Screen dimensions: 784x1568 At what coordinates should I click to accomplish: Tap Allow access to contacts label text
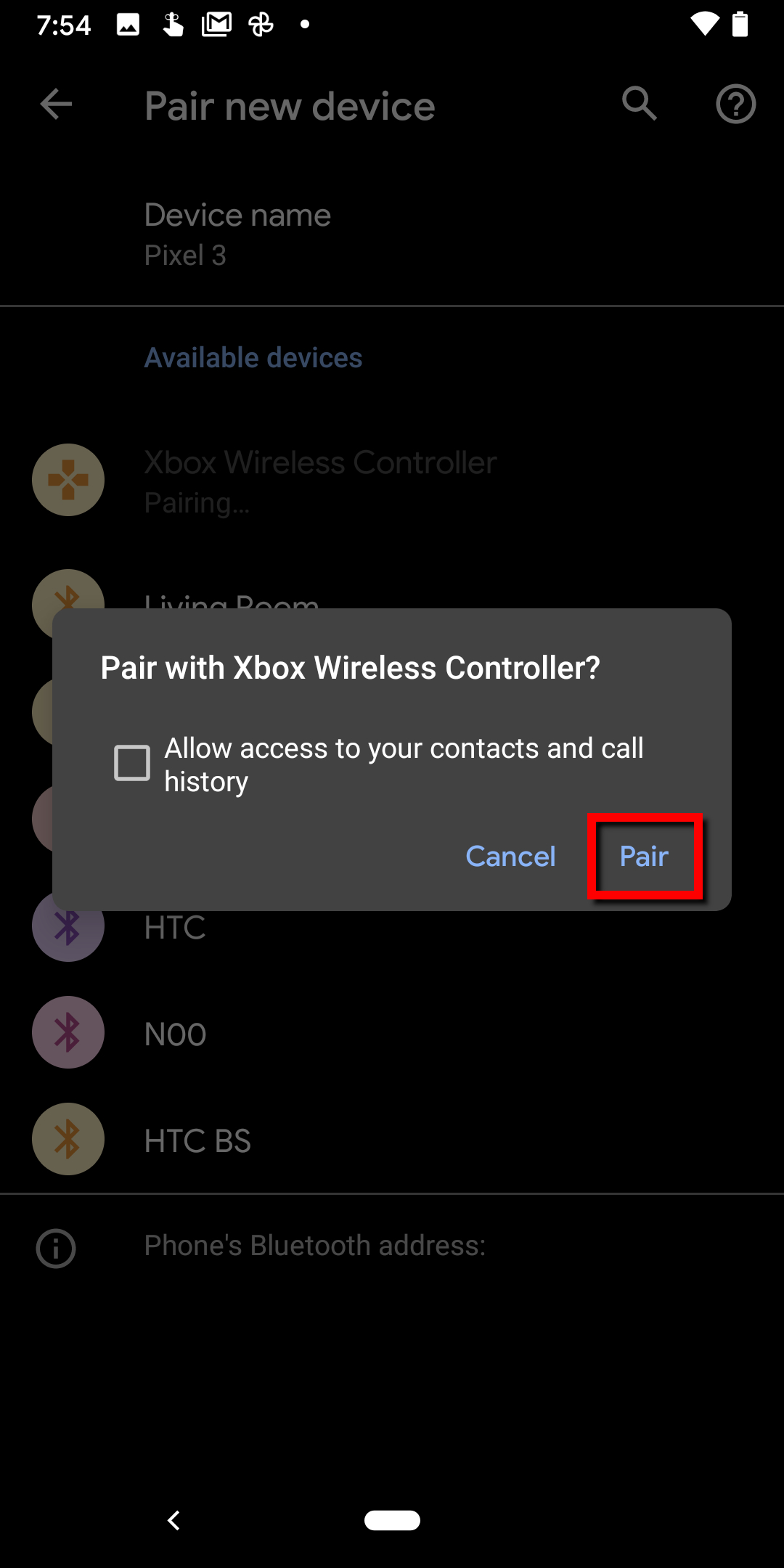click(404, 764)
